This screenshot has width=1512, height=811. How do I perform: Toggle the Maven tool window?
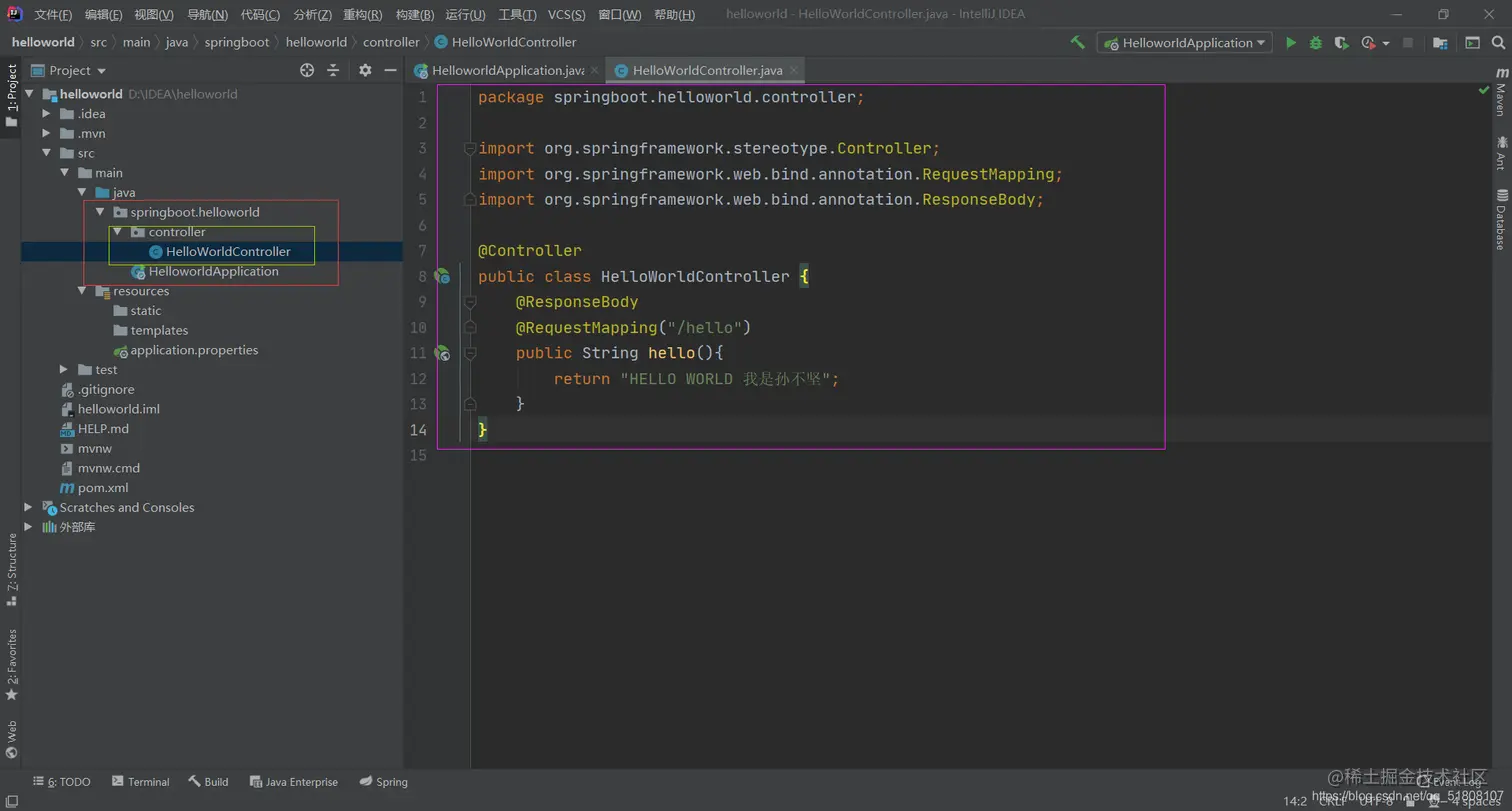pos(1501,94)
